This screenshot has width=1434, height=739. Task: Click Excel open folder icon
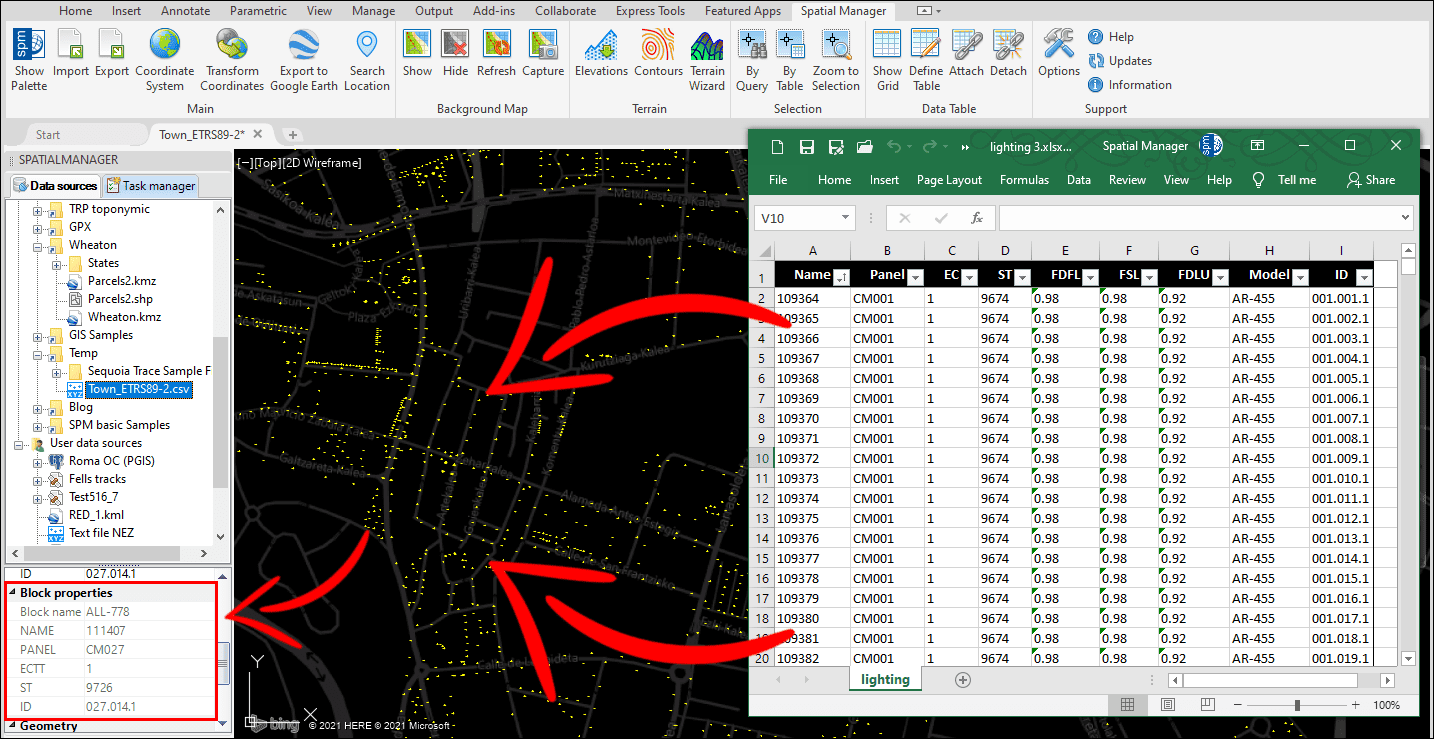[x=863, y=147]
